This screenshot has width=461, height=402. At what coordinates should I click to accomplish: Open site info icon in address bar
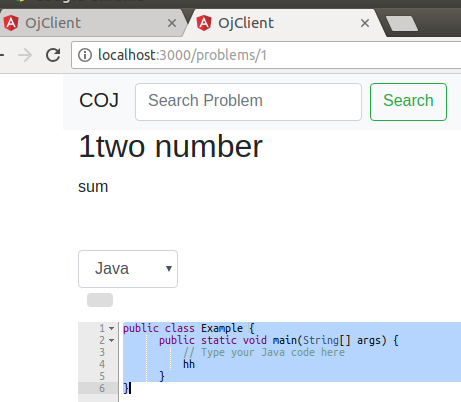coord(85,55)
